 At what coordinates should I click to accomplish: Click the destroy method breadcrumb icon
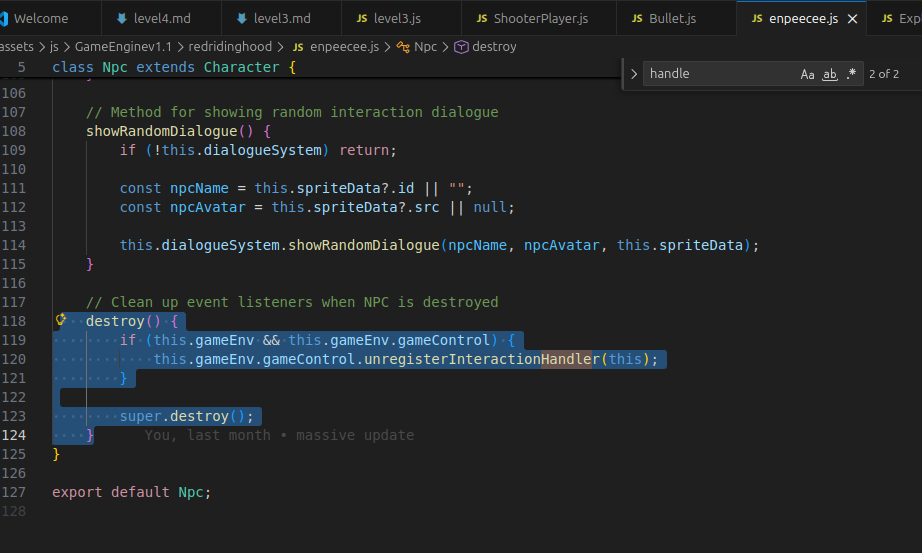[x=462, y=47]
